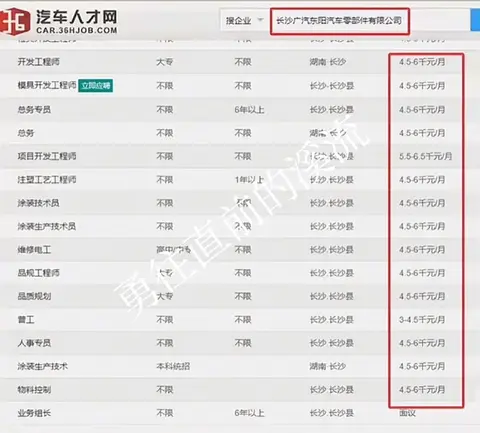Click the 本科统招 education cell
This screenshot has width=480, height=433.
[x=173, y=366]
